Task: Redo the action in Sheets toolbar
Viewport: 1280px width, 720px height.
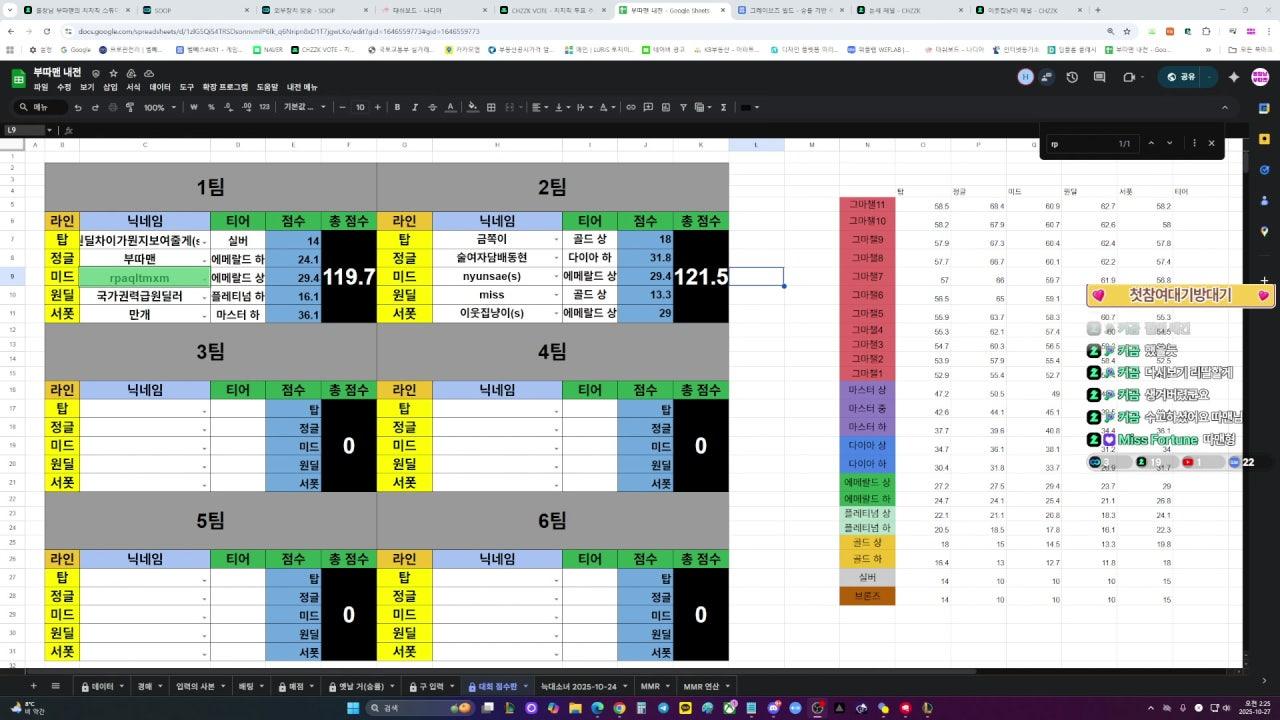Action: pos(96,107)
